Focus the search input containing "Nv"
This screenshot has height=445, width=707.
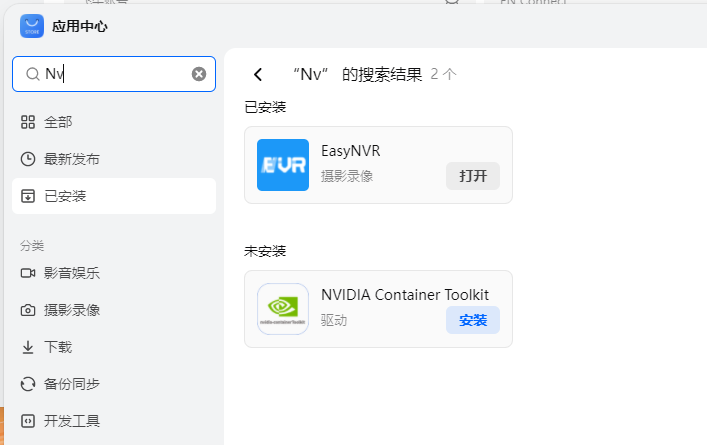pyautogui.click(x=114, y=74)
